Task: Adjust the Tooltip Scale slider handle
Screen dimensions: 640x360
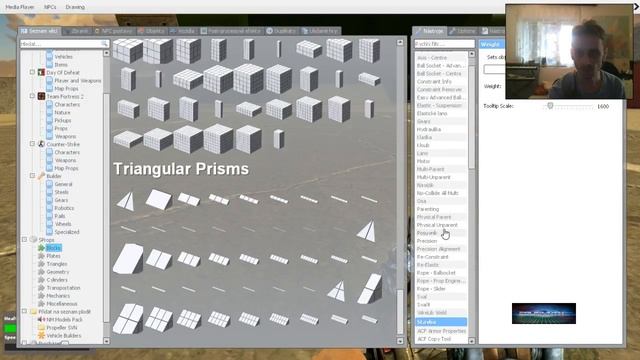Action: (x=550, y=106)
